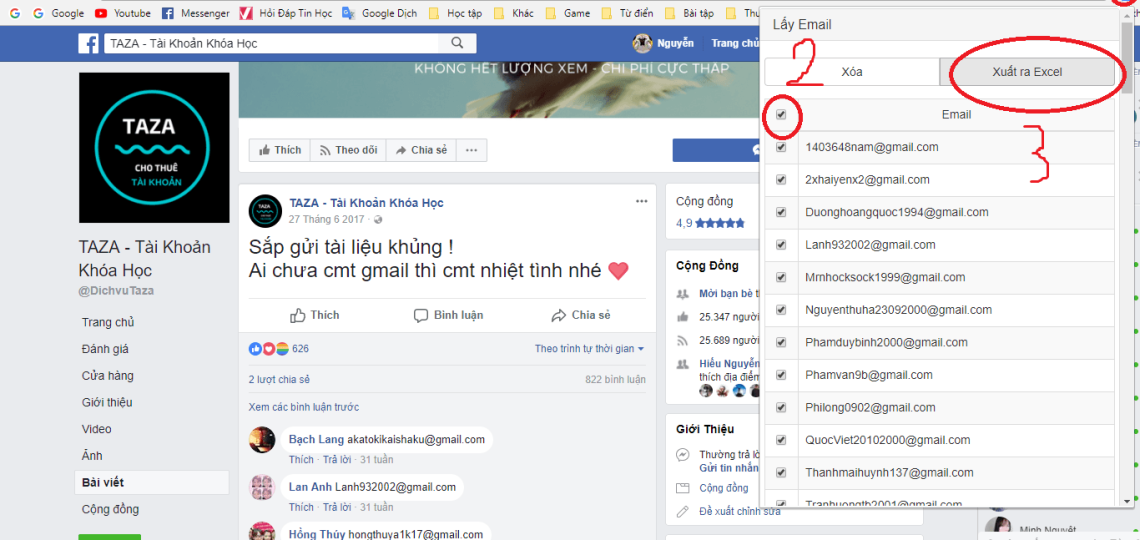1140x540 pixels.
Task: Uncheck 2xhaiyenx2@gmail.com checkbox
Action: coord(781,180)
